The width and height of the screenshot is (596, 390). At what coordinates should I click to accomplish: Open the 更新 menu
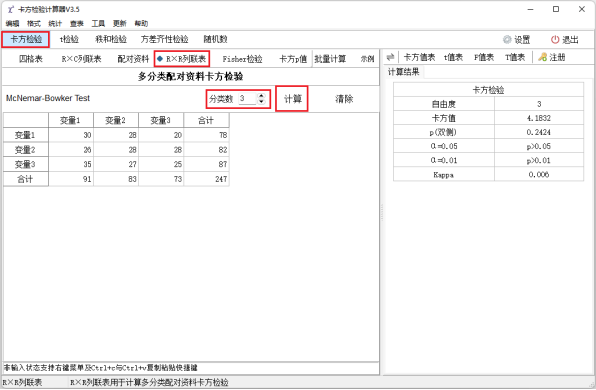119,24
